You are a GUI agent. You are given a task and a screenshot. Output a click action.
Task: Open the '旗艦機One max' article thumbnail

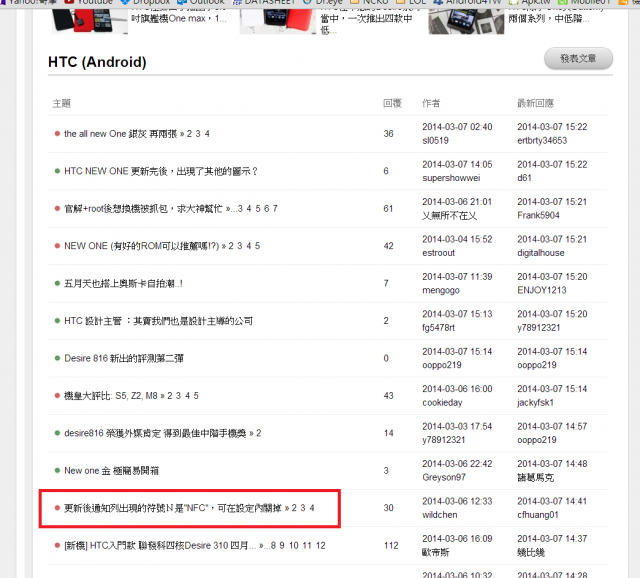pyautogui.click(x=89, y=21)
